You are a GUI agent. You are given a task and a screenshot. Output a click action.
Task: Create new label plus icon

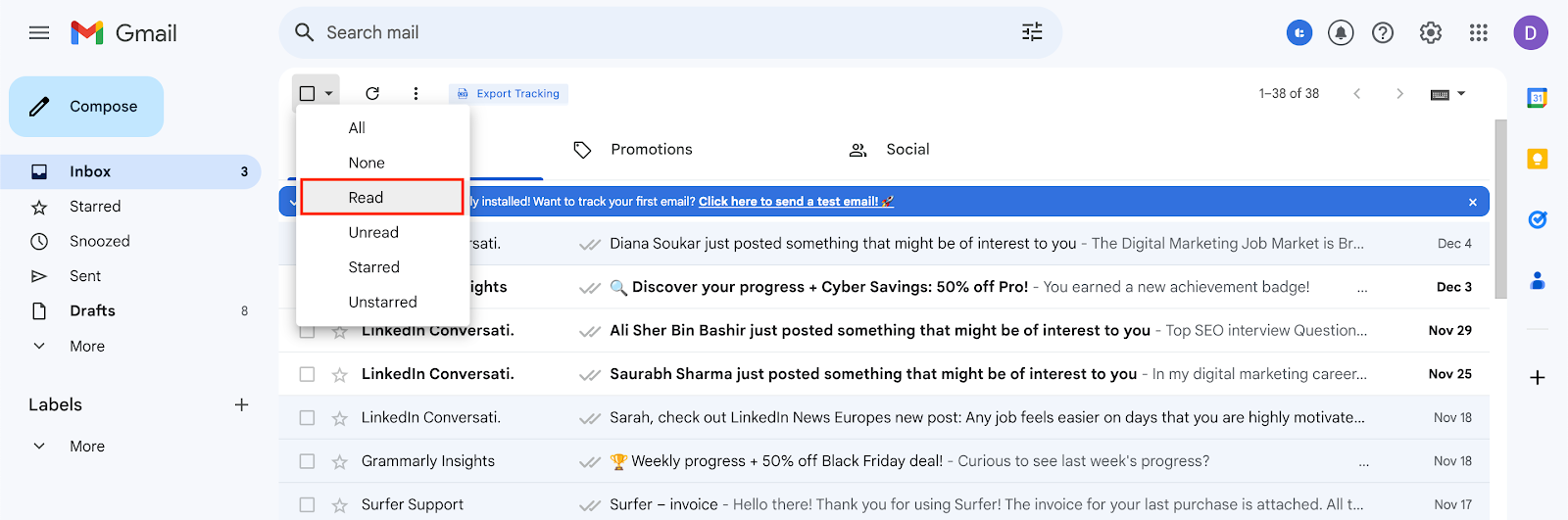click(242, 404)
